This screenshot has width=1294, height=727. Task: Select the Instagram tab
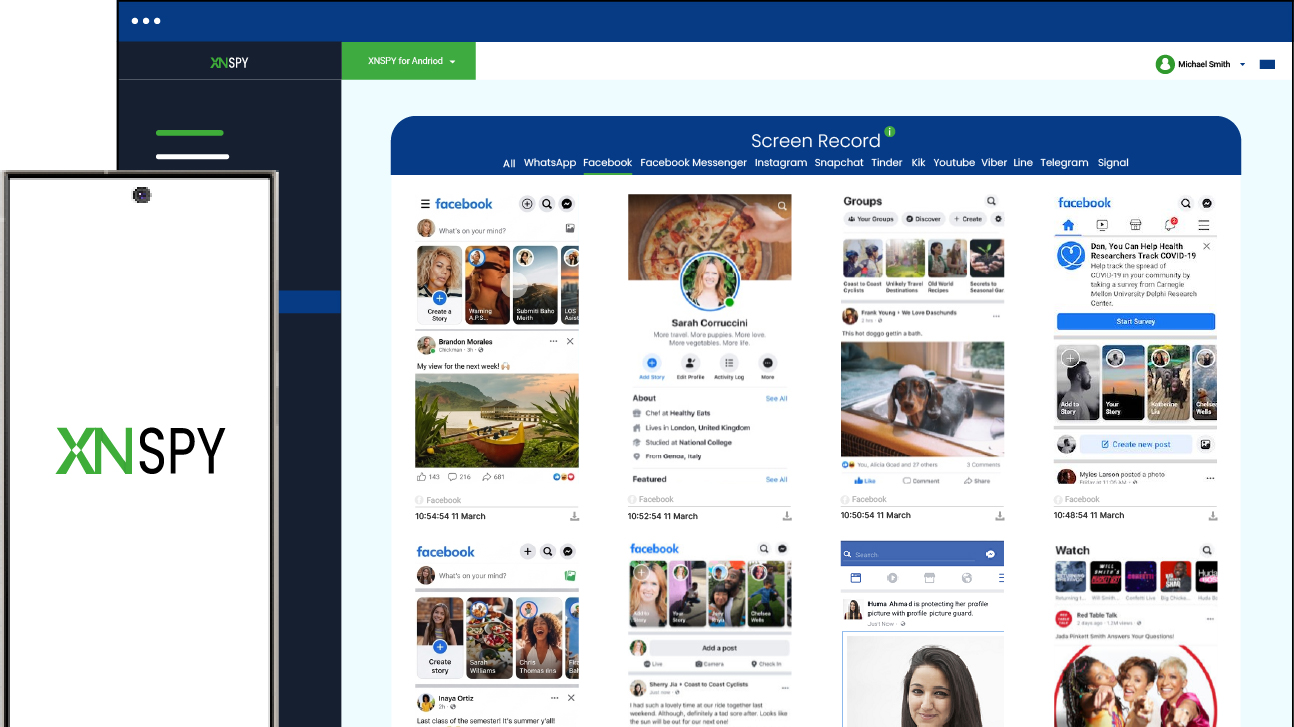pyautogui.click(x=780, y=163)
